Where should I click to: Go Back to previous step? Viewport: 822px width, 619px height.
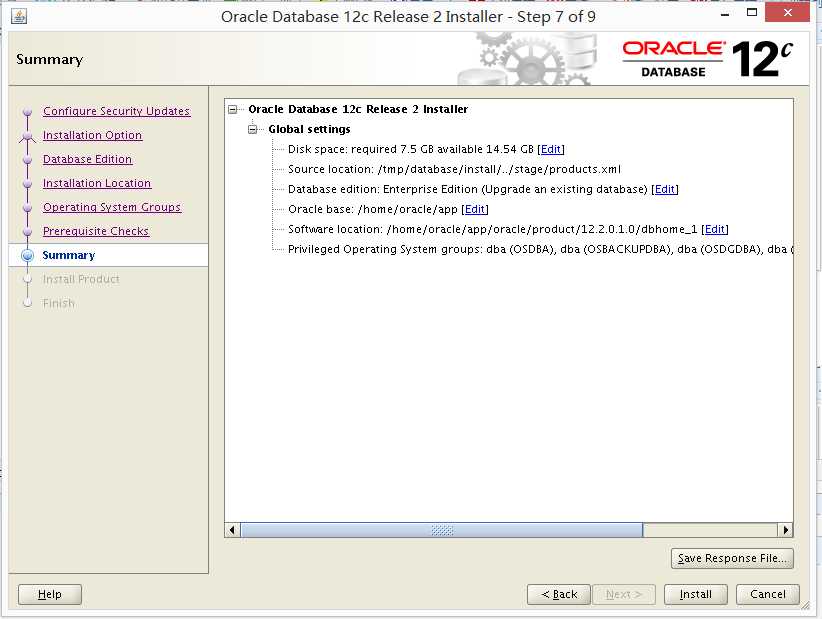559,594
